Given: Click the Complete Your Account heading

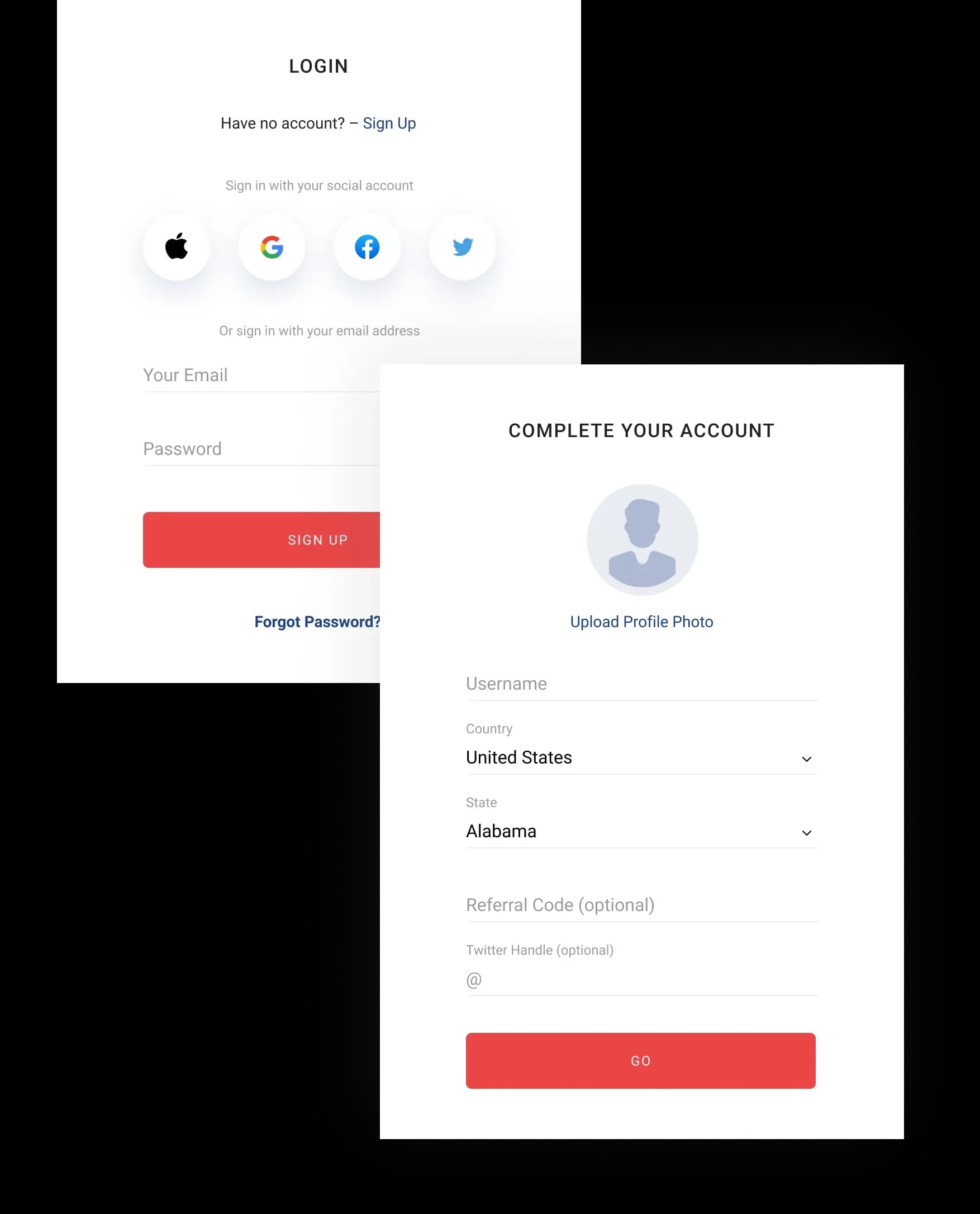Looking at the screenshot, I should pyautogui.click(x=641, y=430).
